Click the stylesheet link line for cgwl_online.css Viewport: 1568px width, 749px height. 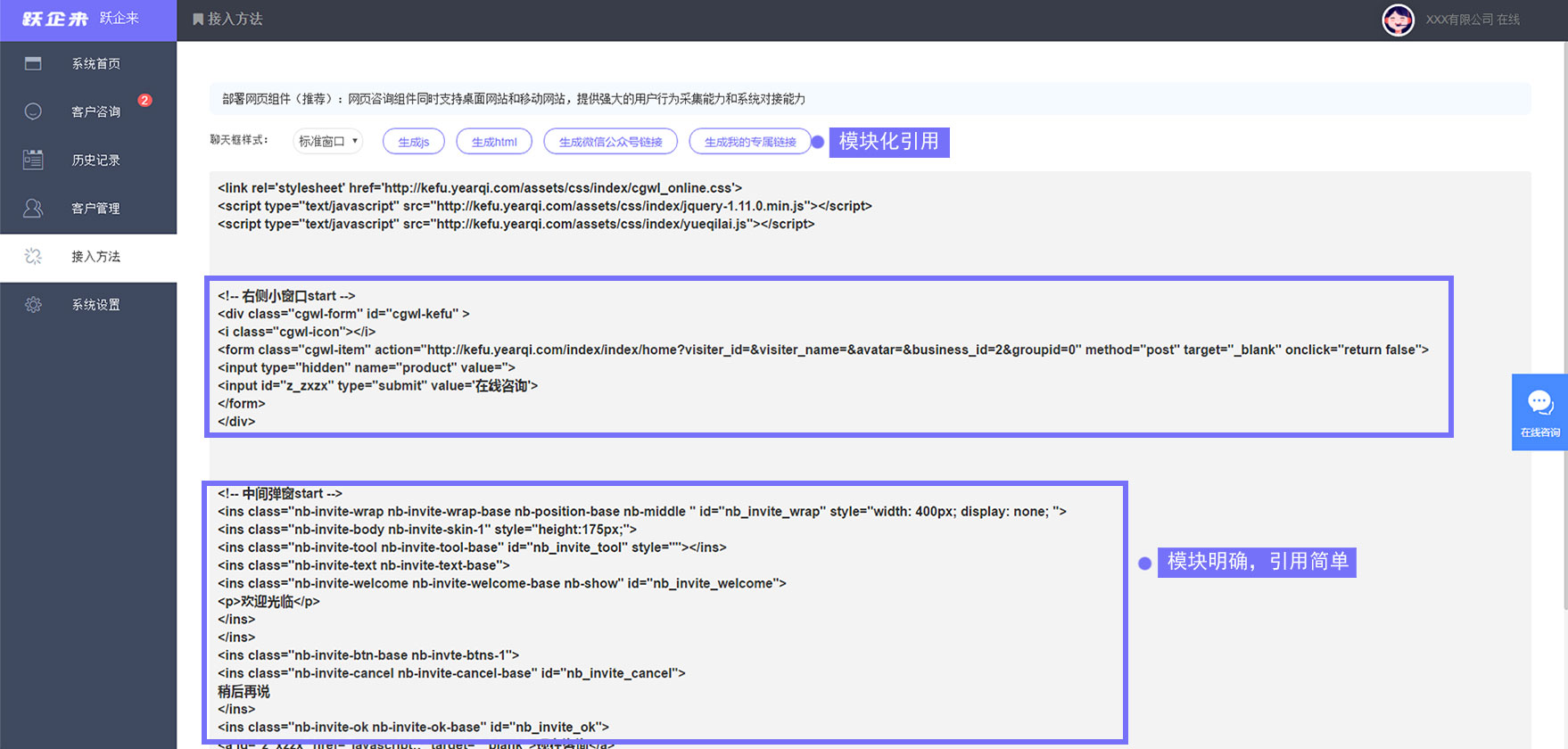(x=480, y=187)
